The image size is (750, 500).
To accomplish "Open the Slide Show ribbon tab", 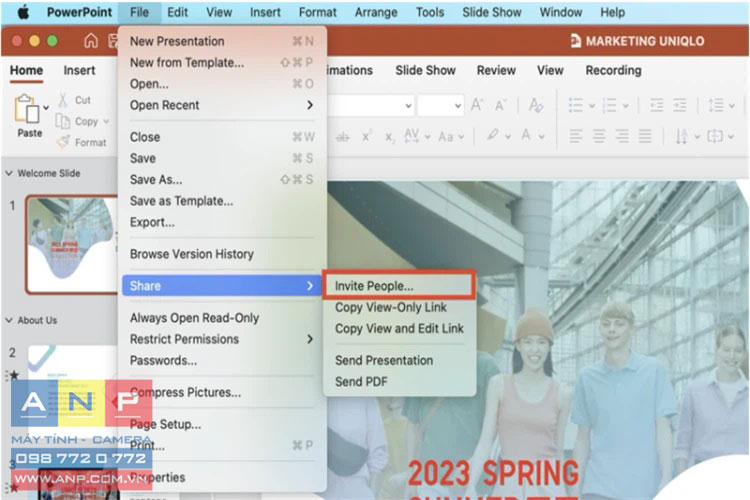I will [x=425, y=70].
